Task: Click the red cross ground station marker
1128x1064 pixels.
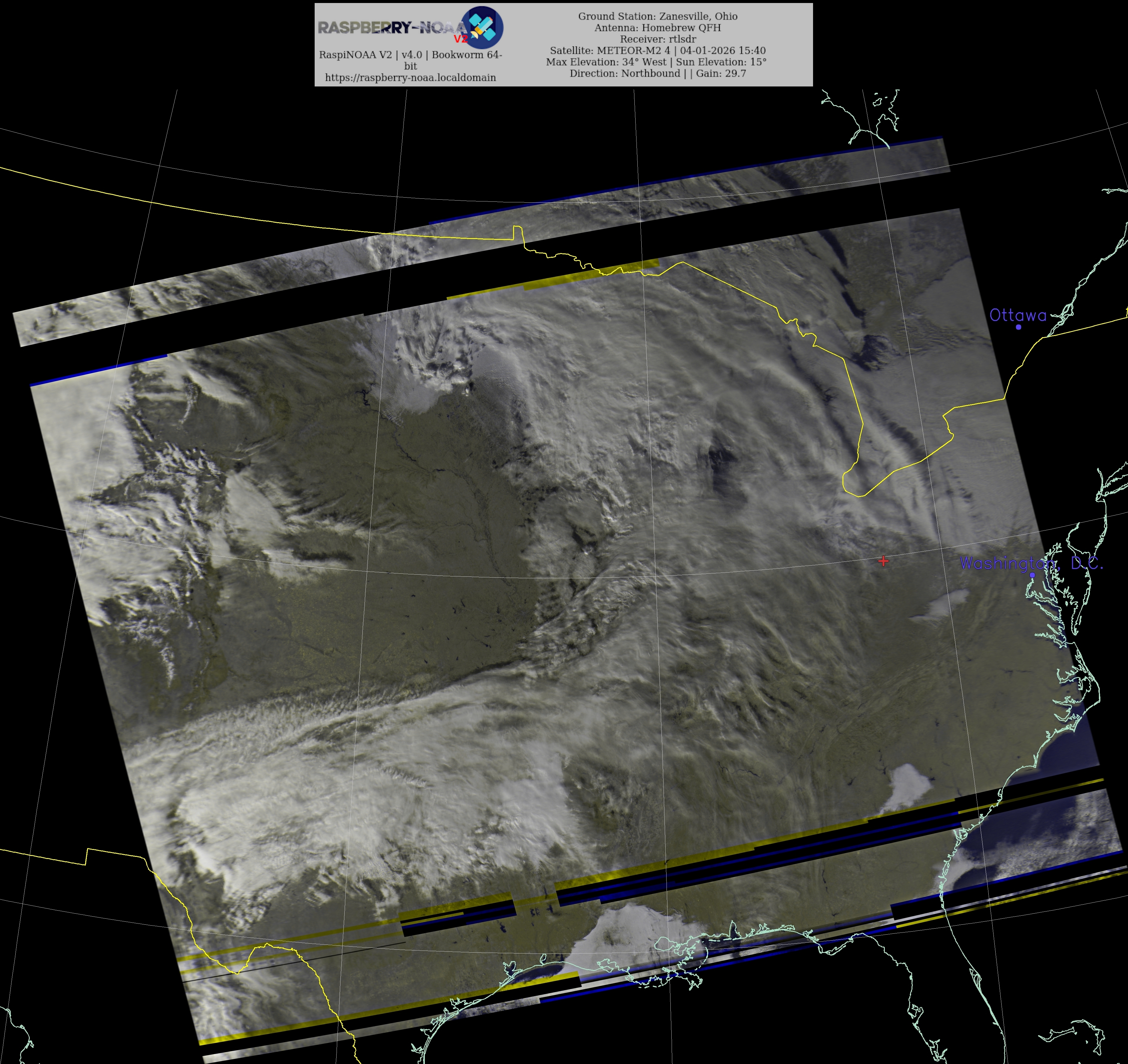Action: point(883,561)
